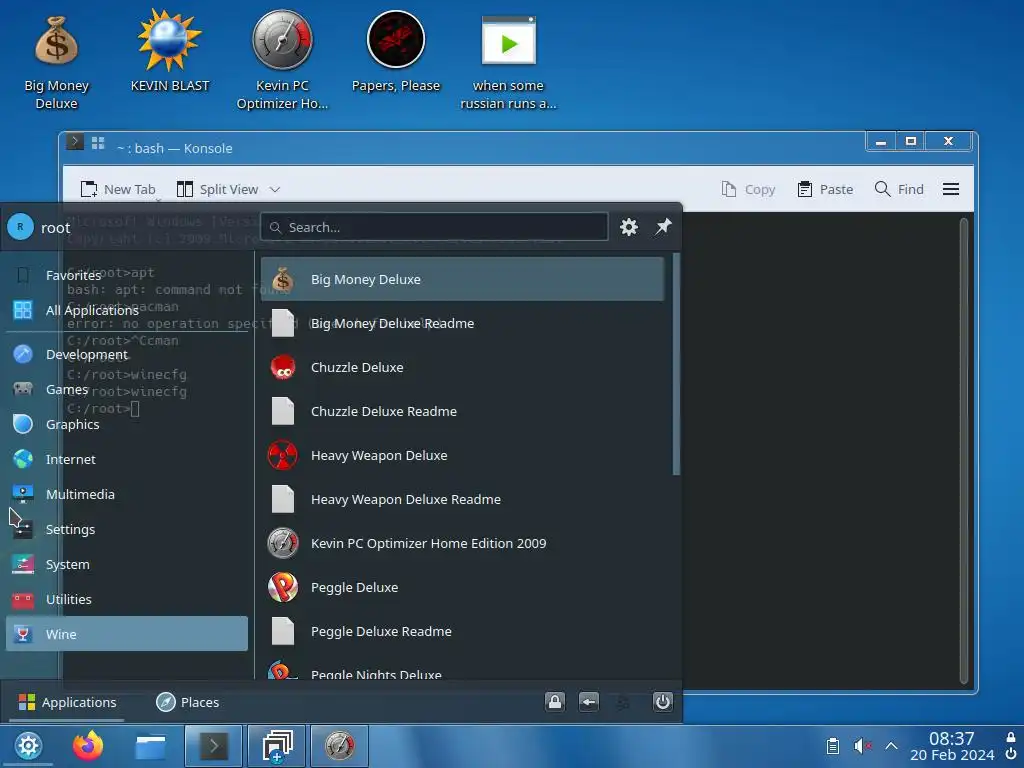The width and height of the screenshot is (1024, 768).
Task: Open the Konsole hamburger menu
Action: coord(951,189)
